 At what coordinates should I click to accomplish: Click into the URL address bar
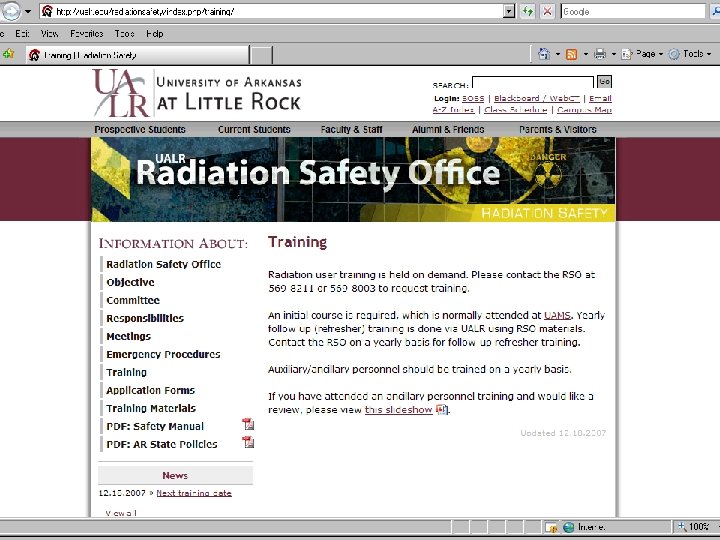tap(277, 11)
